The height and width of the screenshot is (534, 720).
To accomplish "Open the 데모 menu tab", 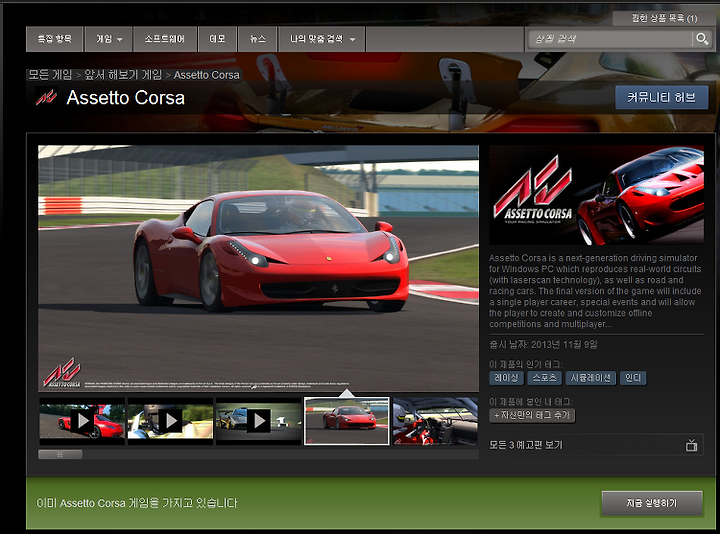I will [x=217, y=39].
